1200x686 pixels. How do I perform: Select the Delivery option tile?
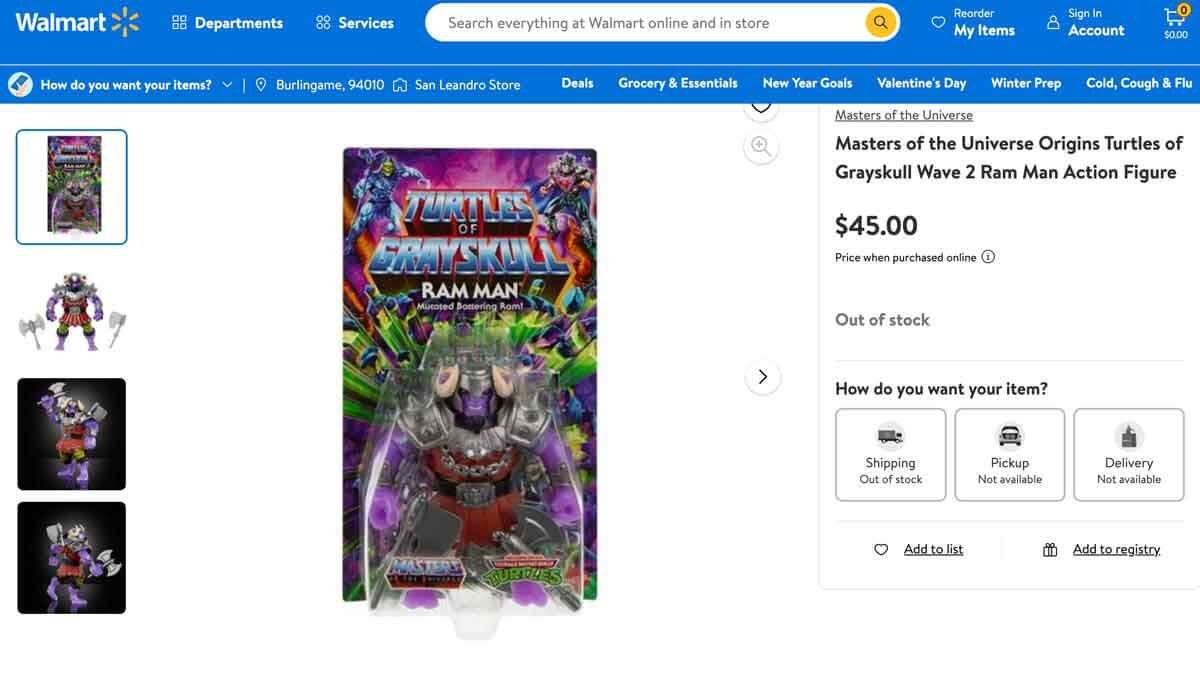click(1128, 454)
